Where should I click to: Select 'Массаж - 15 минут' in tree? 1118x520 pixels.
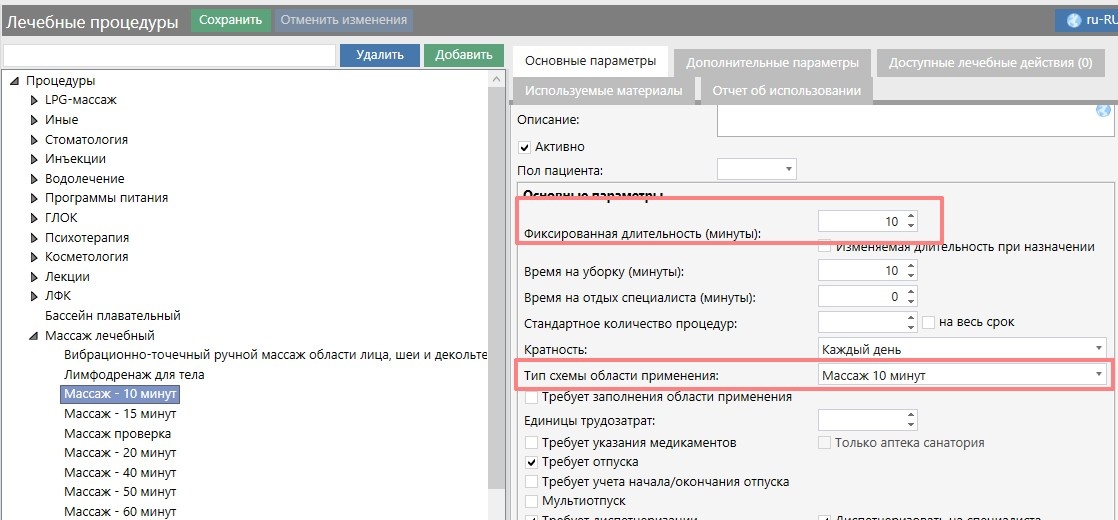(120, 414)
